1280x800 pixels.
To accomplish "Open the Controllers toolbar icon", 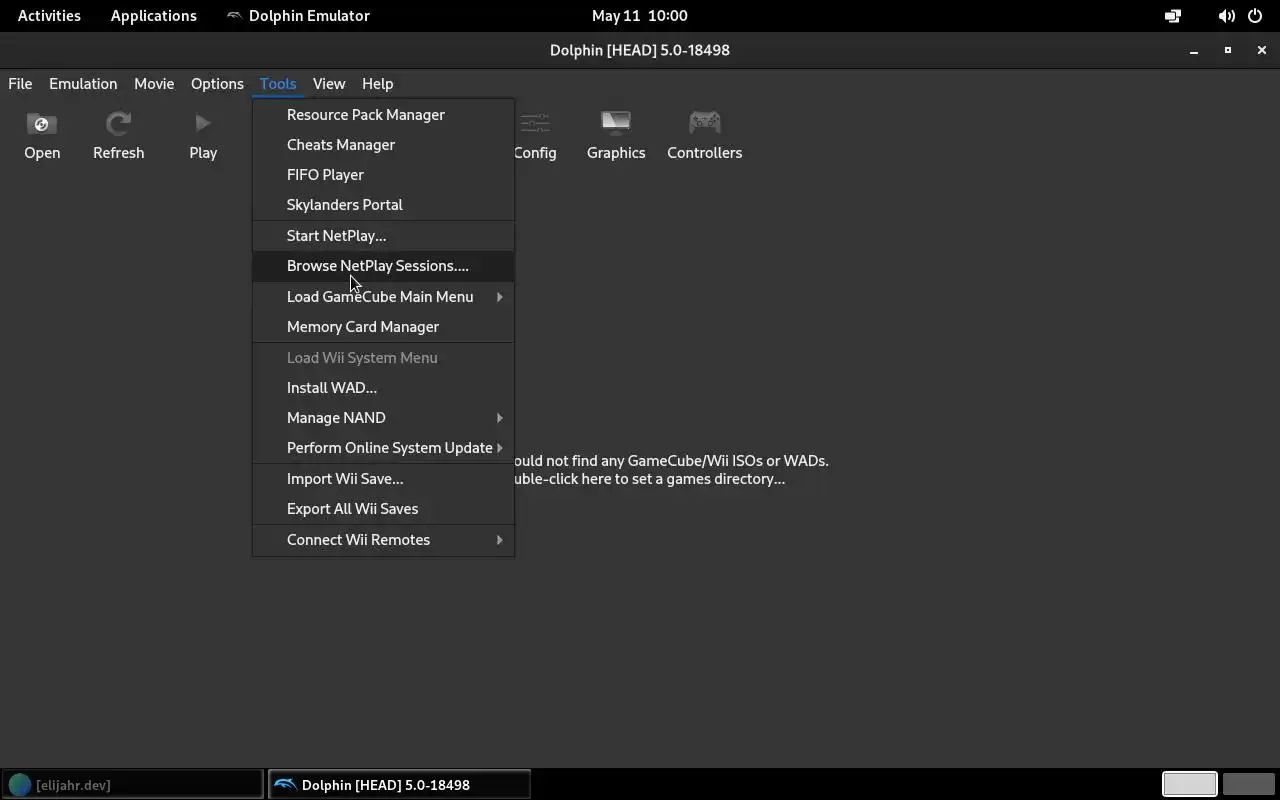I will point(704,135).
